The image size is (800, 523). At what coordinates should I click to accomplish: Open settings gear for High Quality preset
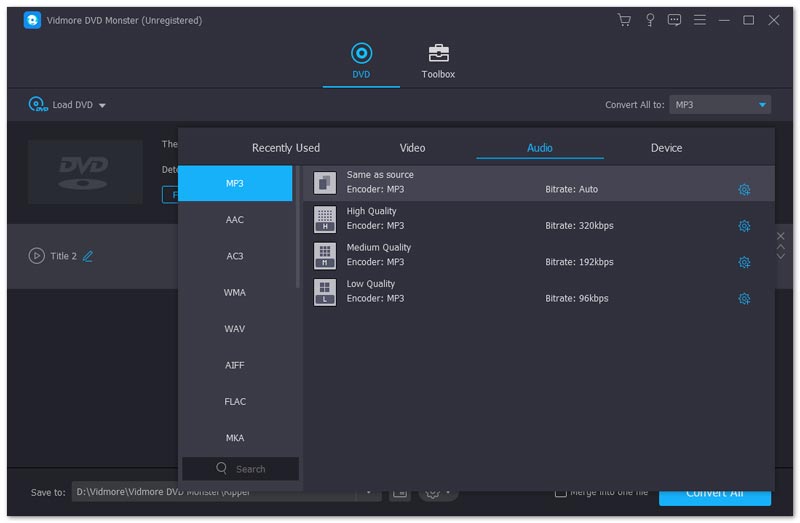744,226
